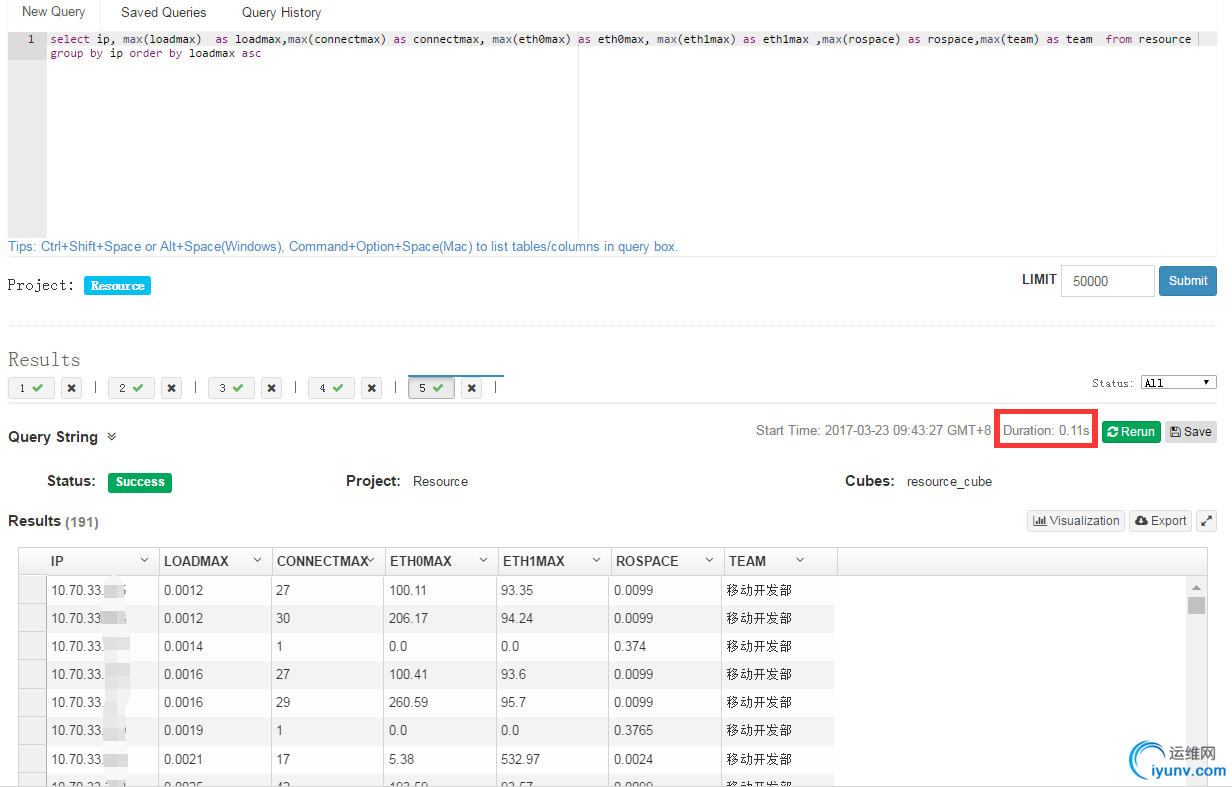The width and height of the screenshot is (1232, 787).
Task: Close result tab 1 with x icon
Action: pyautogui.click(x=71, y=388)
